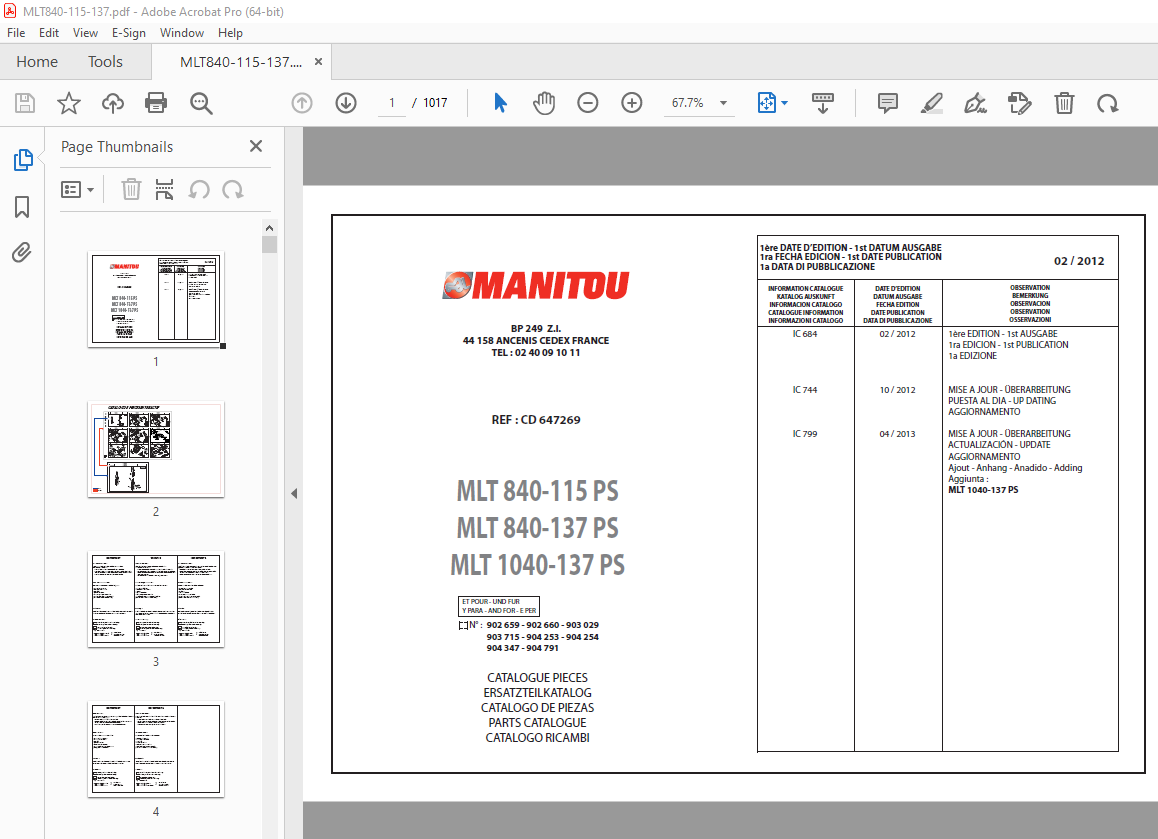Show the Page Thumbnails pane icon
1158x839 pixels.
(x=23, y=160)
